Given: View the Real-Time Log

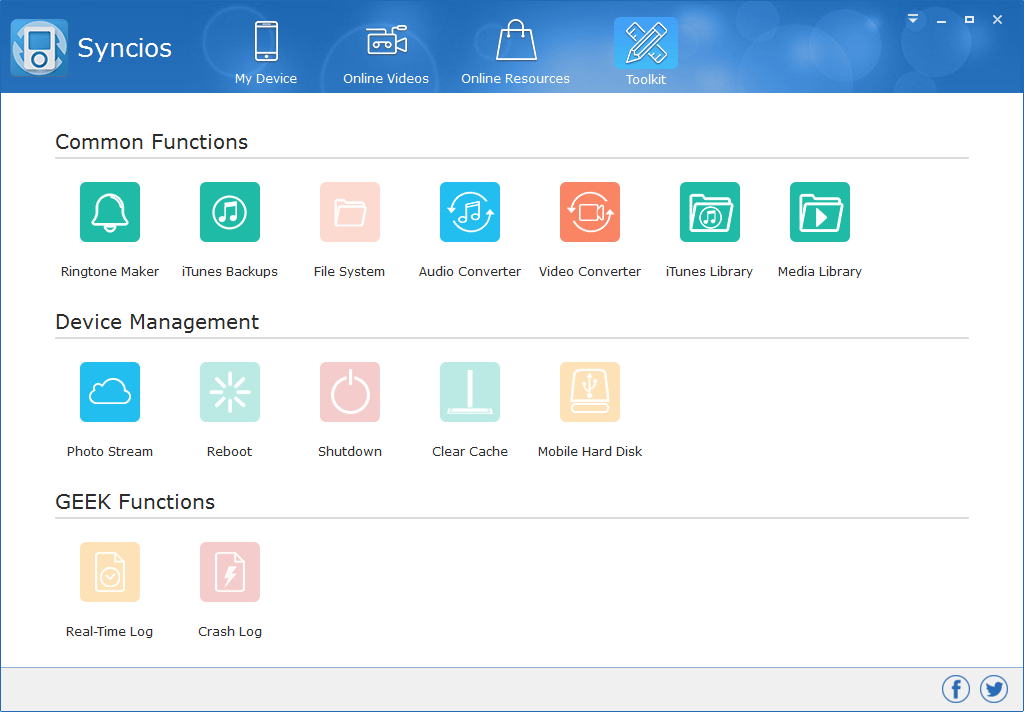Looking at the screenshot, I should point(110,572).
